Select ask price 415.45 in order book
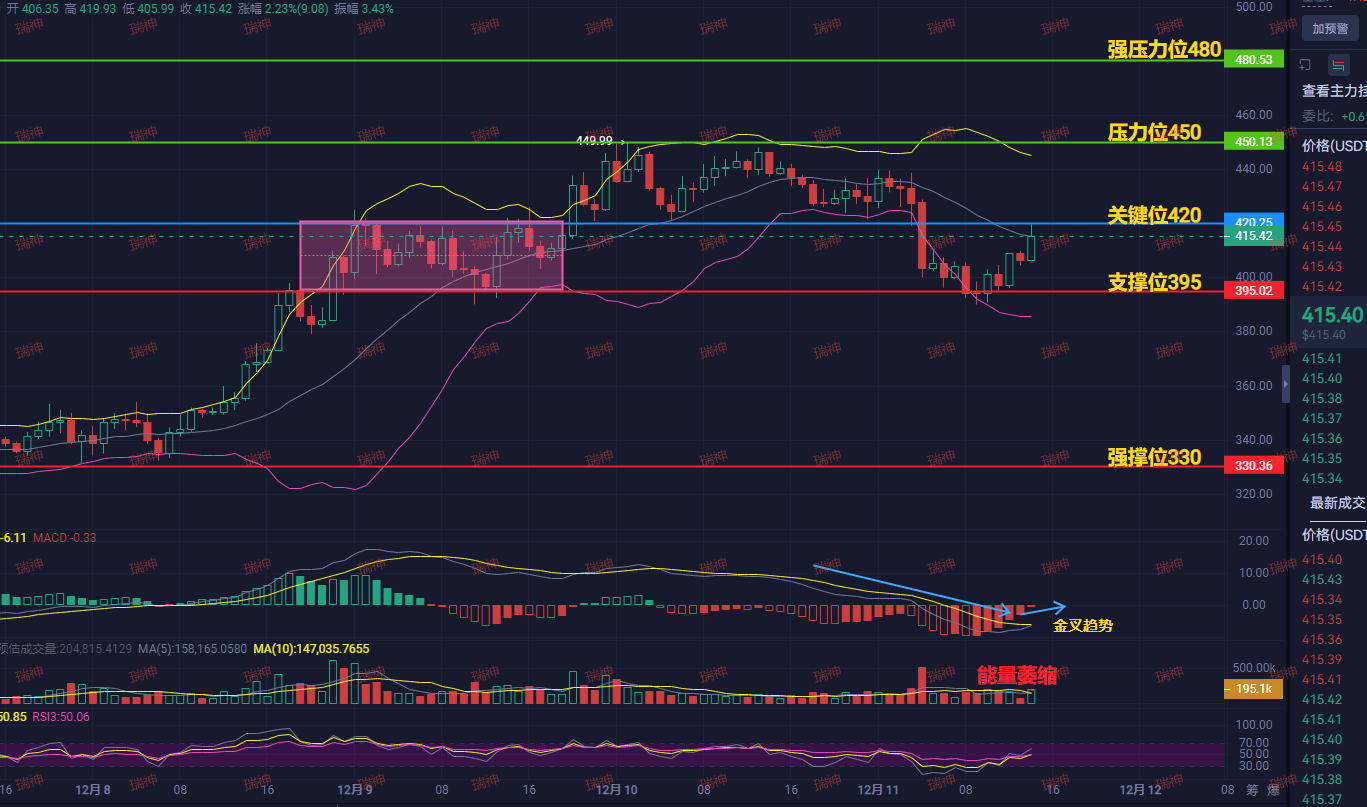 click(1322, 226)
